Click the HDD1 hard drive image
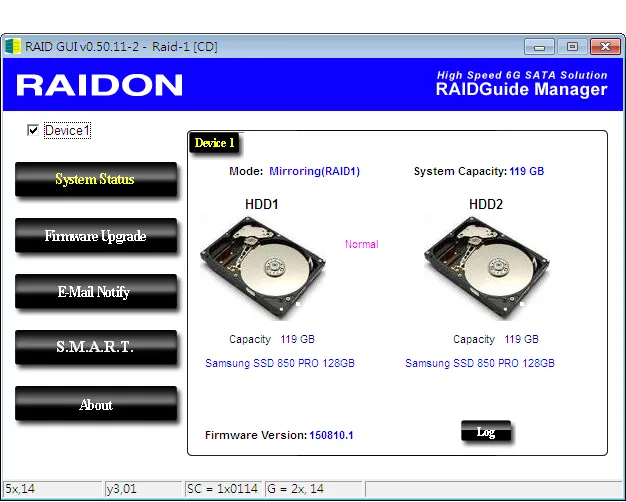Viewport: 626px width, 502px height. (x=263, y=268)
